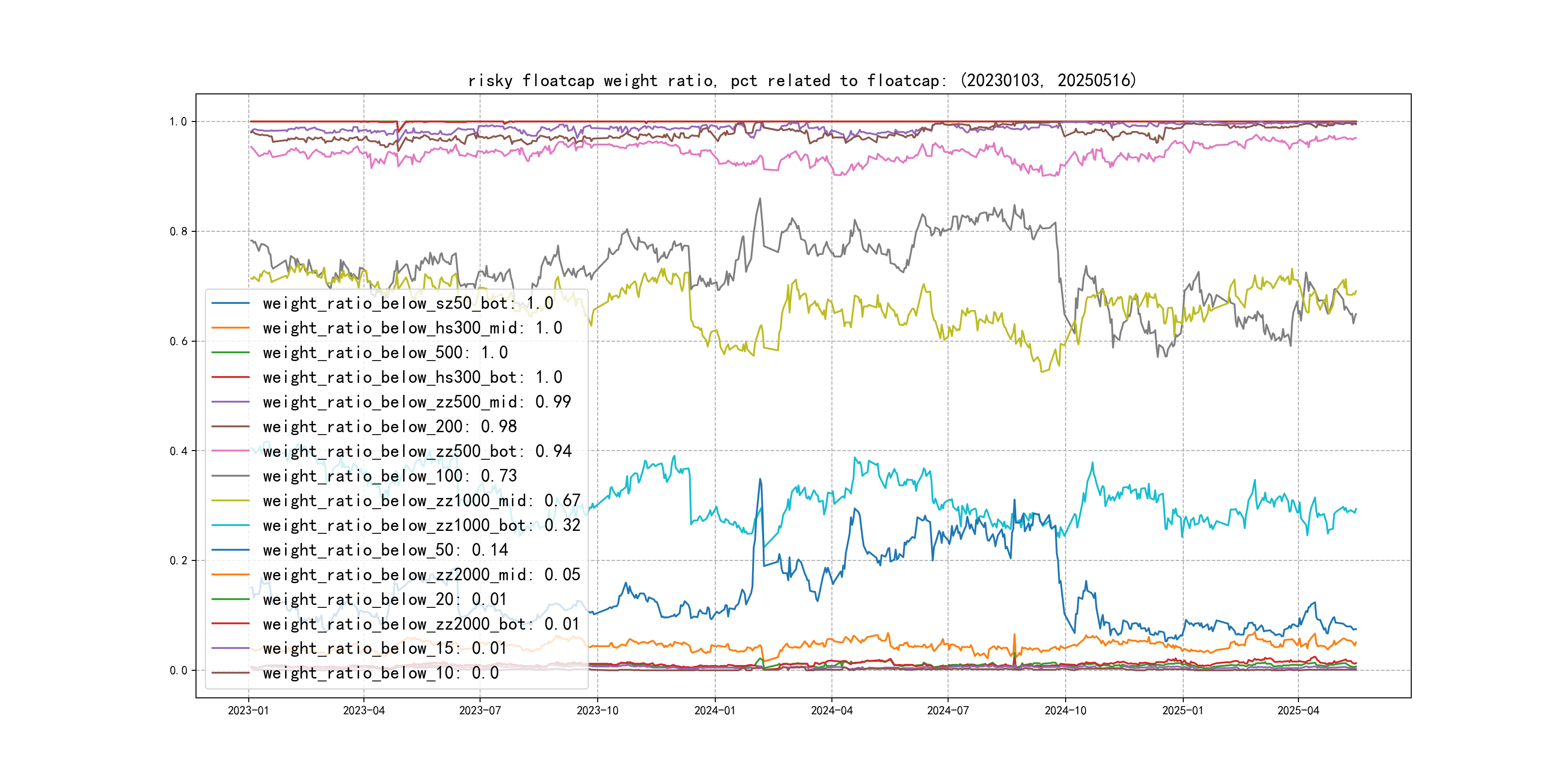The height and width of the screenshot is (784, 1568).
Task: Click legend entry weight_ratio_below_hs300_mid
Action: pyautogui.click(x=412, y=328)
